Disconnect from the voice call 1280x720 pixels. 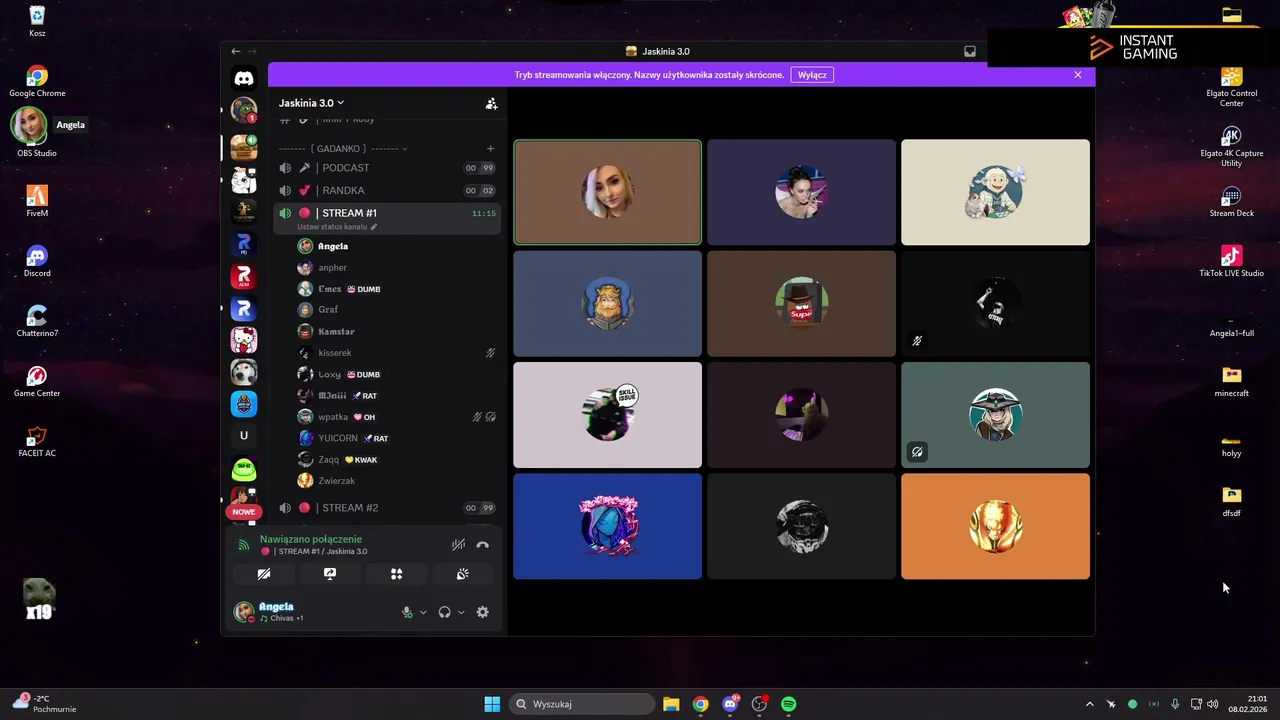[x=483, y=545]
